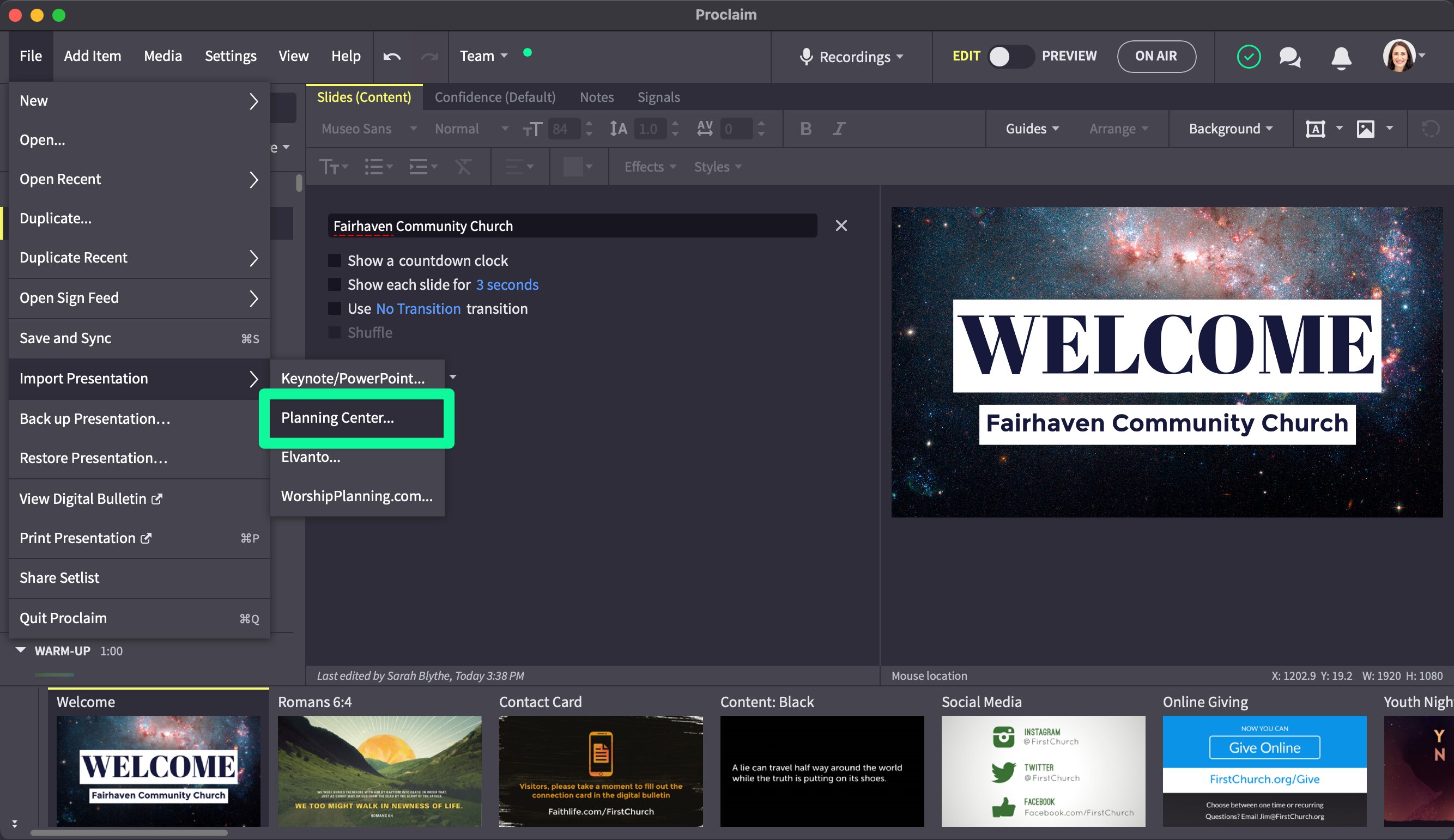This screenshot has height=840, width=1454.
Task: Click the Italic formatting icon
Action: pos(838,129)
